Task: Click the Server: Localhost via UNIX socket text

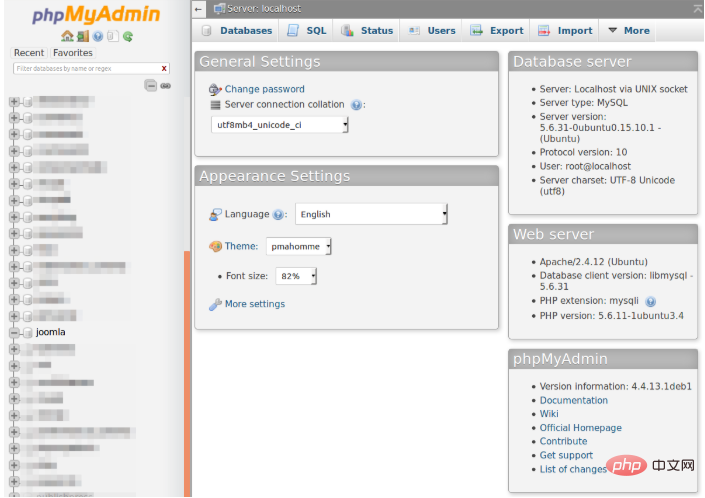Action: (x=614, y=89)
